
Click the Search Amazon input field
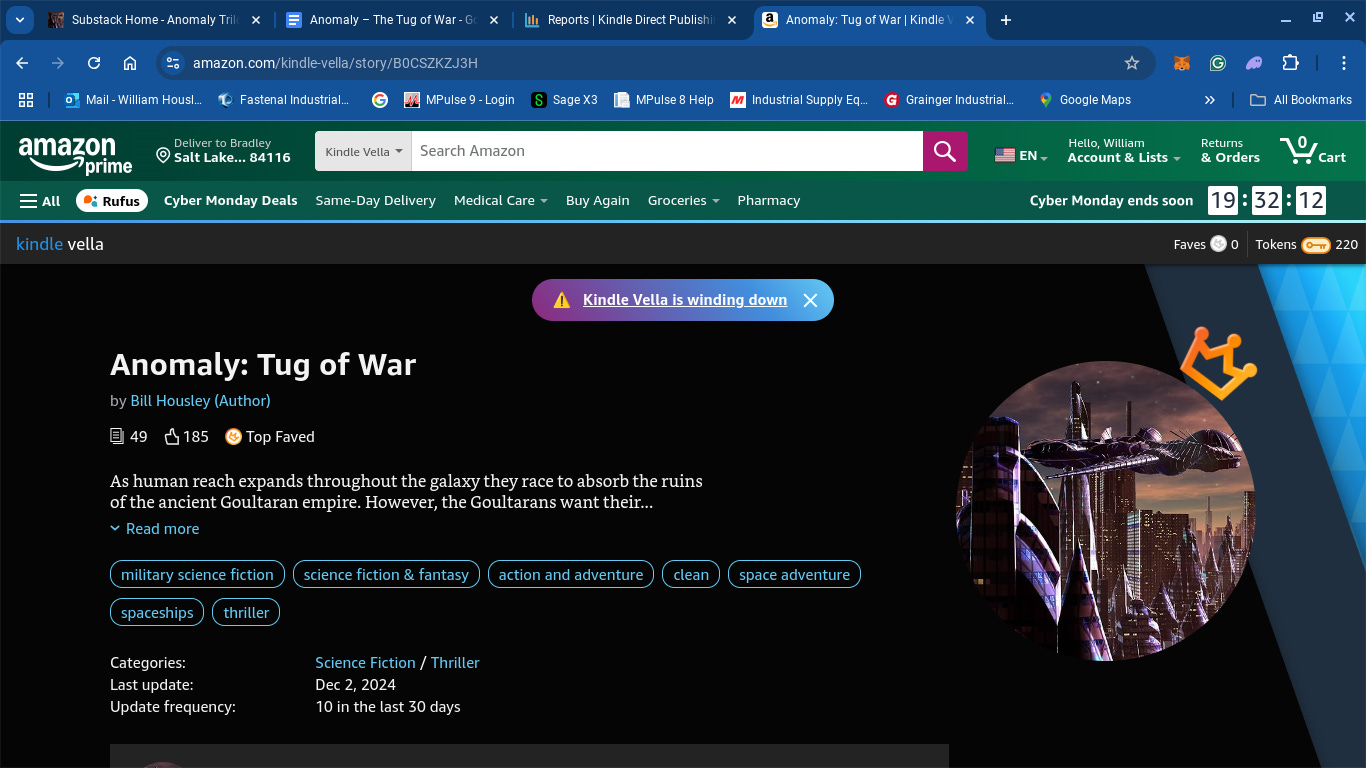point(667,151)
